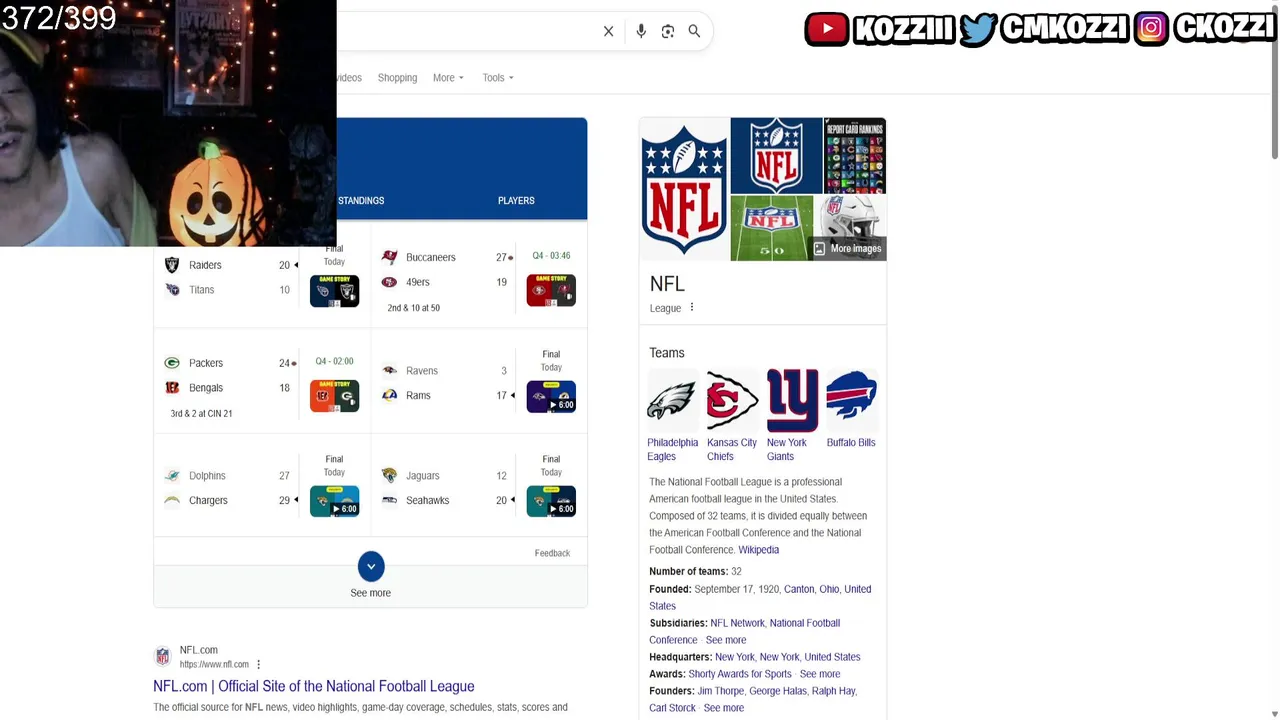1280x720 pixels.
Task: Open the three-dot menu beside League
Action: click(691, 308)
